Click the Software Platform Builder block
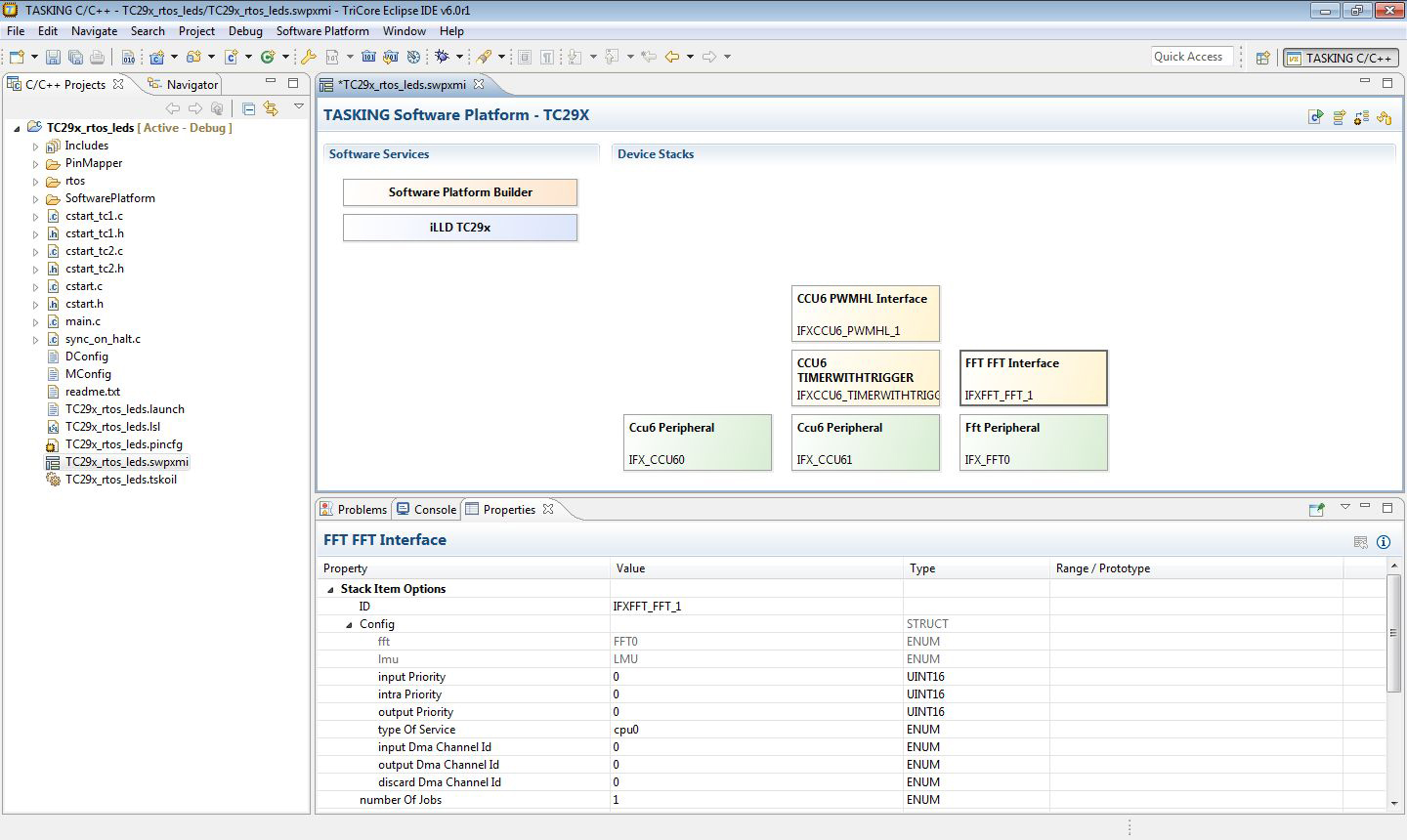Image resolution: width=1407 pixels, height=840 pixels. (x=460, y=192)
